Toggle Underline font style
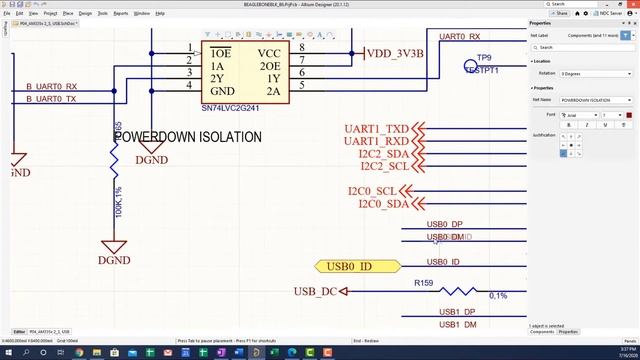Screen dimensions: 640x360 (x=605, y=125)
